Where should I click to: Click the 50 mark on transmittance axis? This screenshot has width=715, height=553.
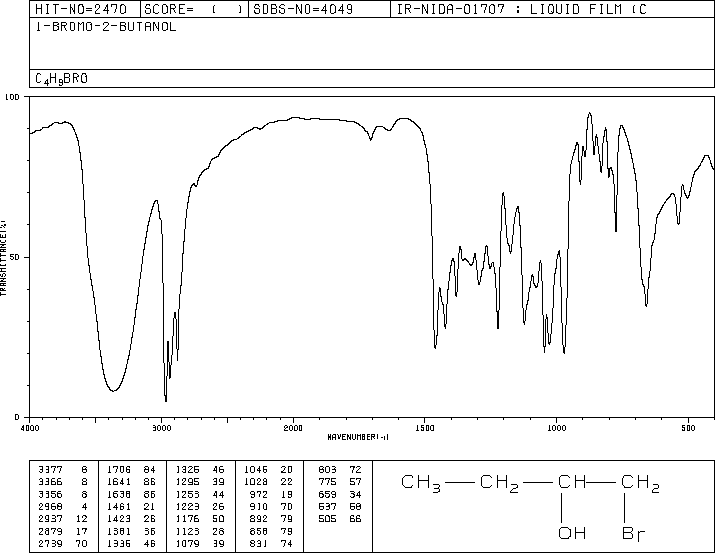pyautogui.click(x=15, y=257)
